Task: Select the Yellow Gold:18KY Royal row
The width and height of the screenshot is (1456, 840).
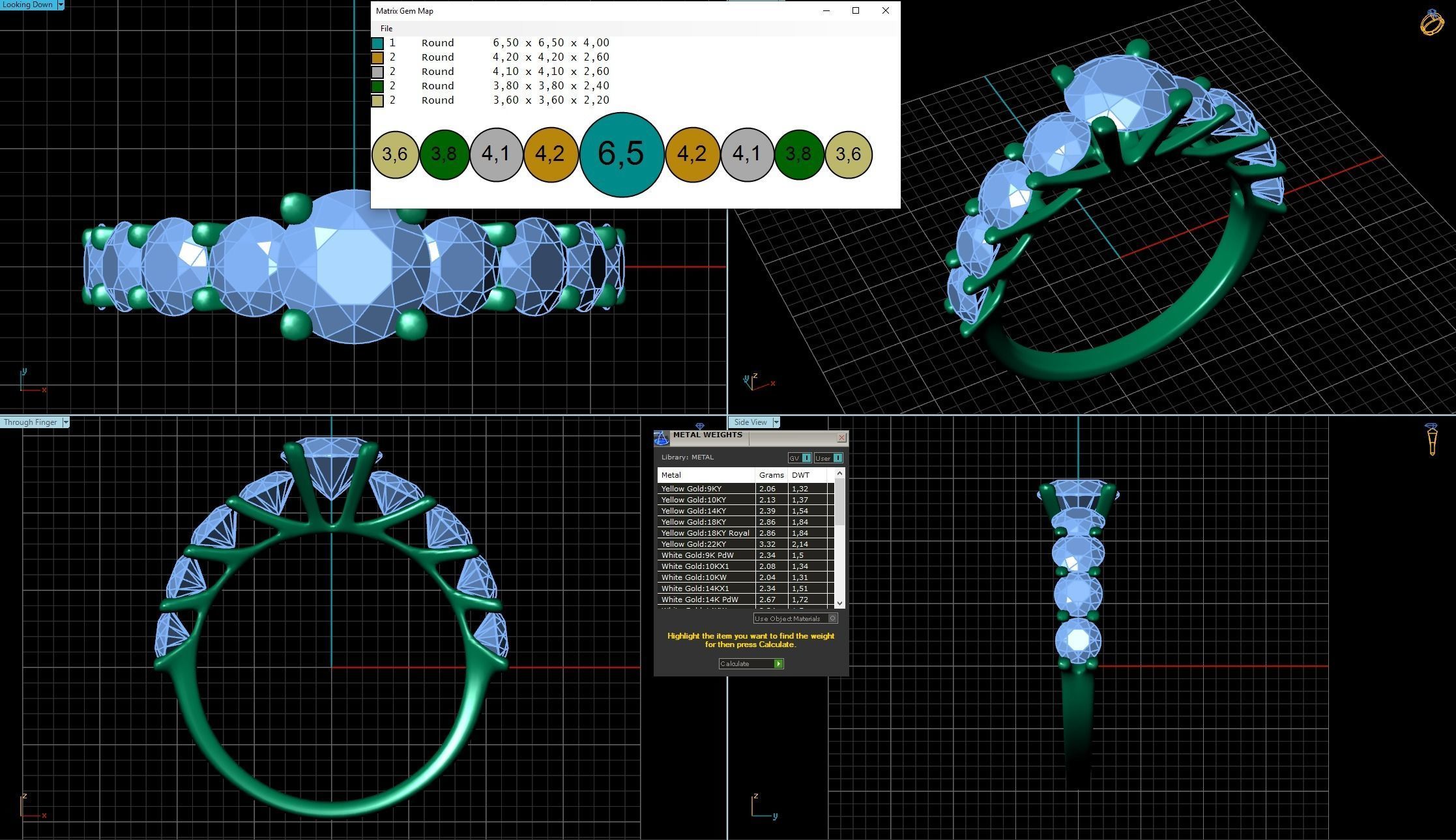Action: 746,533
